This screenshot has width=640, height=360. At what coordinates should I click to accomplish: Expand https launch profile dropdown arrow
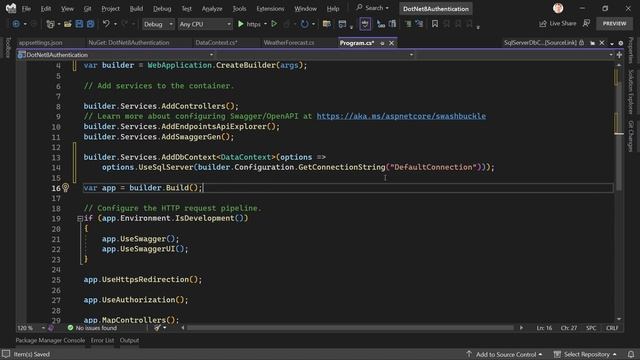[266, 24]
